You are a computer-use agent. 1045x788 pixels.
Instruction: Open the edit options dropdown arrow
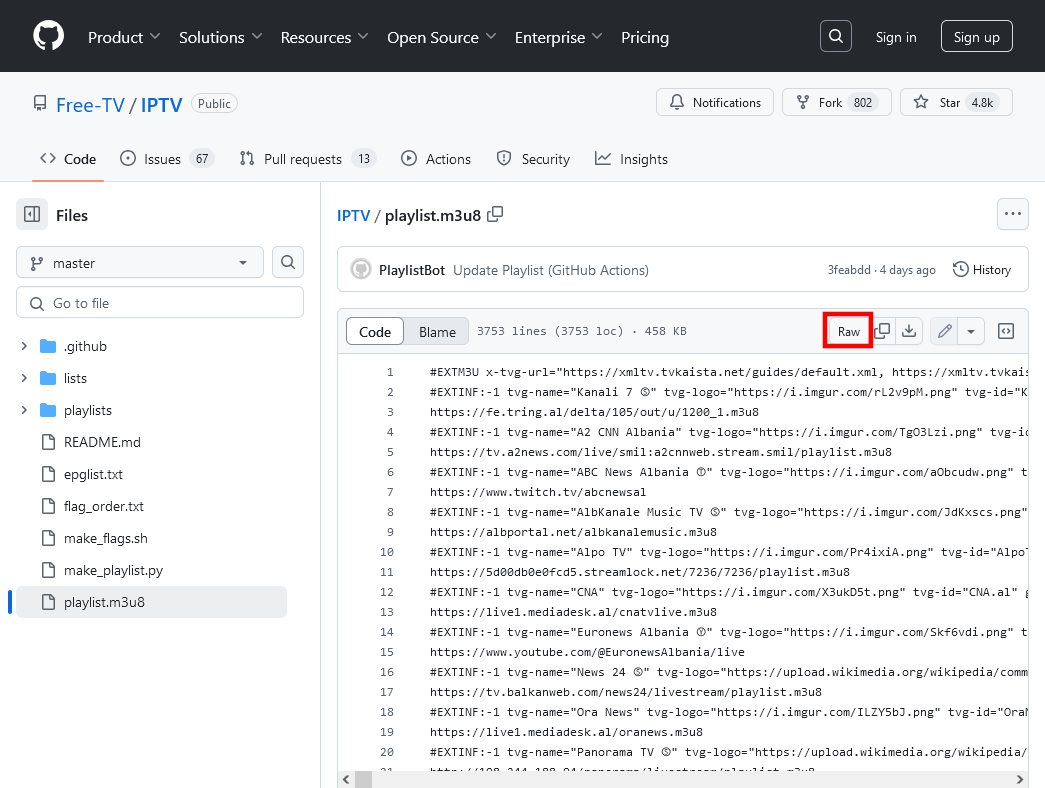pos(971,331)
